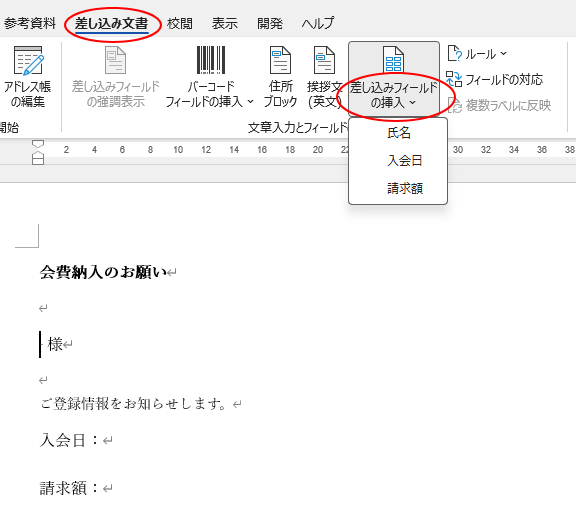Open the ルール dropdown
Image resolution: width=576 pixels, height=516 pixels.
pyautogui.click(x=477, y=54)
